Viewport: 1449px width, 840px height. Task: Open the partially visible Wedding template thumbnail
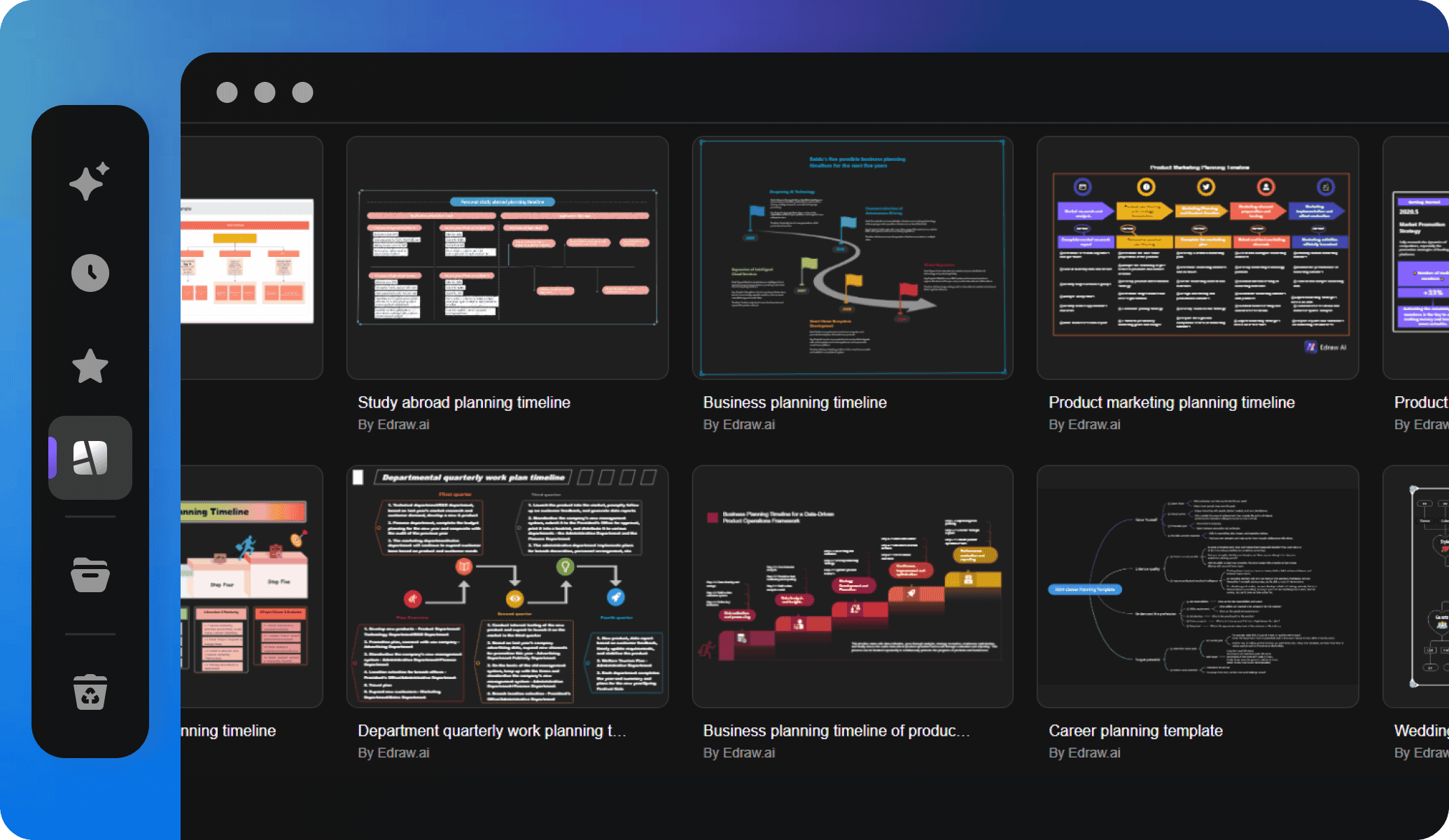1416,587
